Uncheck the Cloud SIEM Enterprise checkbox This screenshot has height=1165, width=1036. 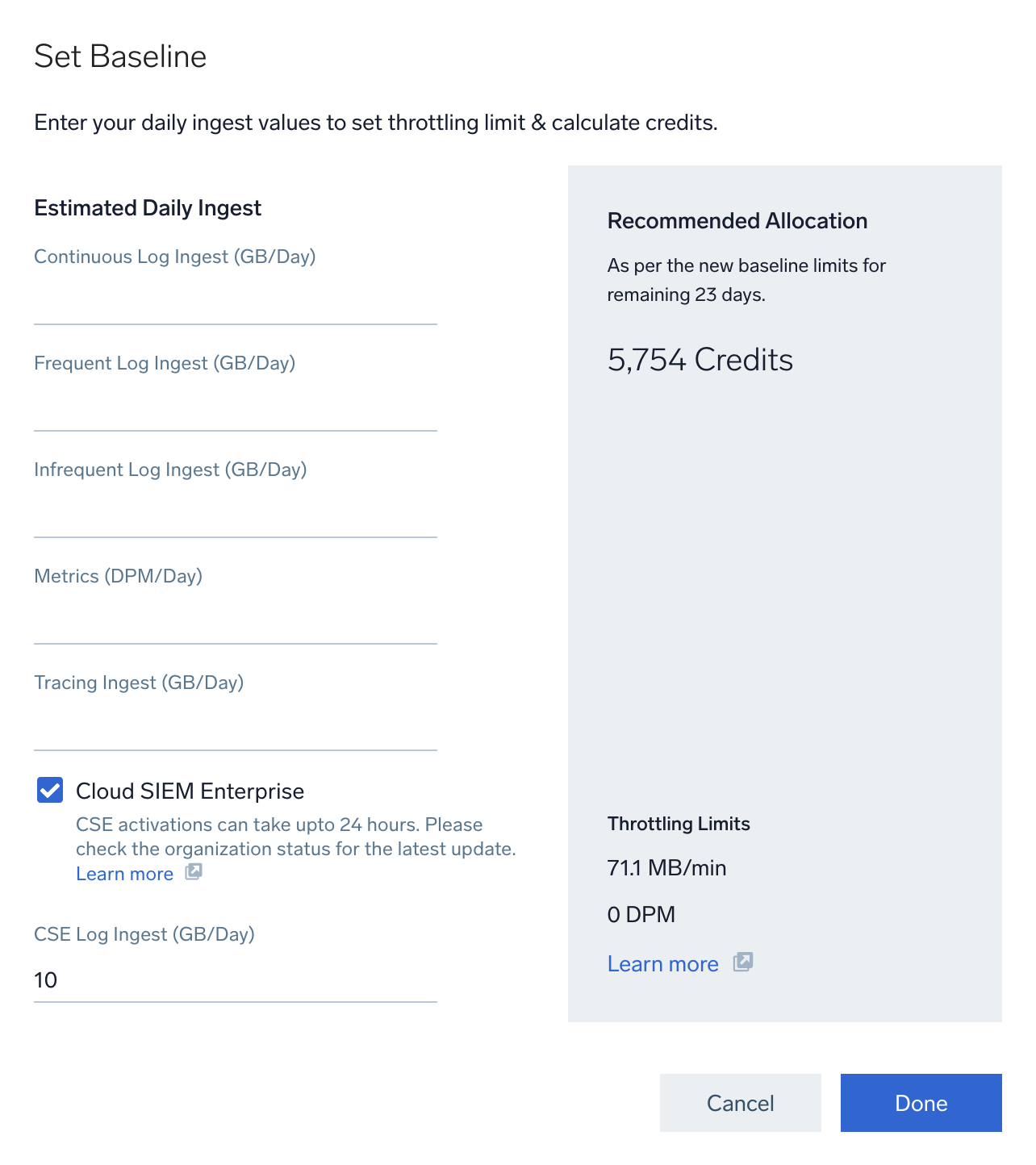[50, 791]
